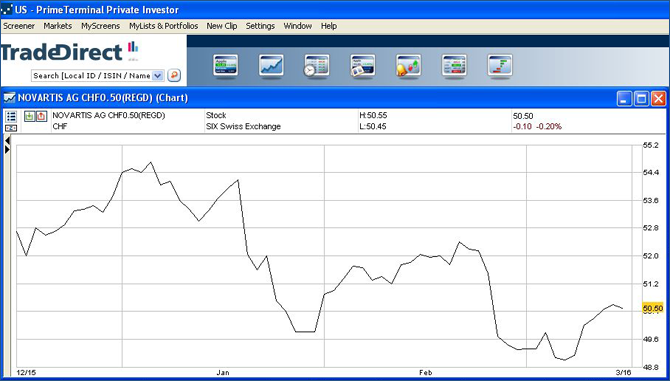Toggle the list view icon in chart header

pyautogui.click(x=11, y=116)
